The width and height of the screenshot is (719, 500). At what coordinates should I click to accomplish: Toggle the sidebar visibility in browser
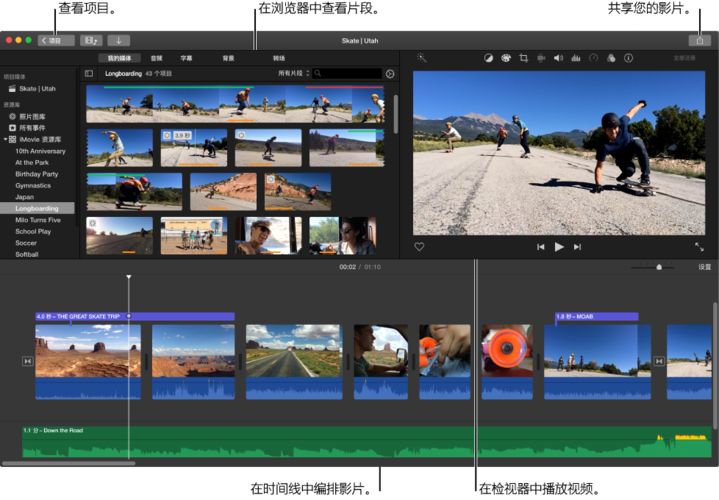tap(89, 74)
